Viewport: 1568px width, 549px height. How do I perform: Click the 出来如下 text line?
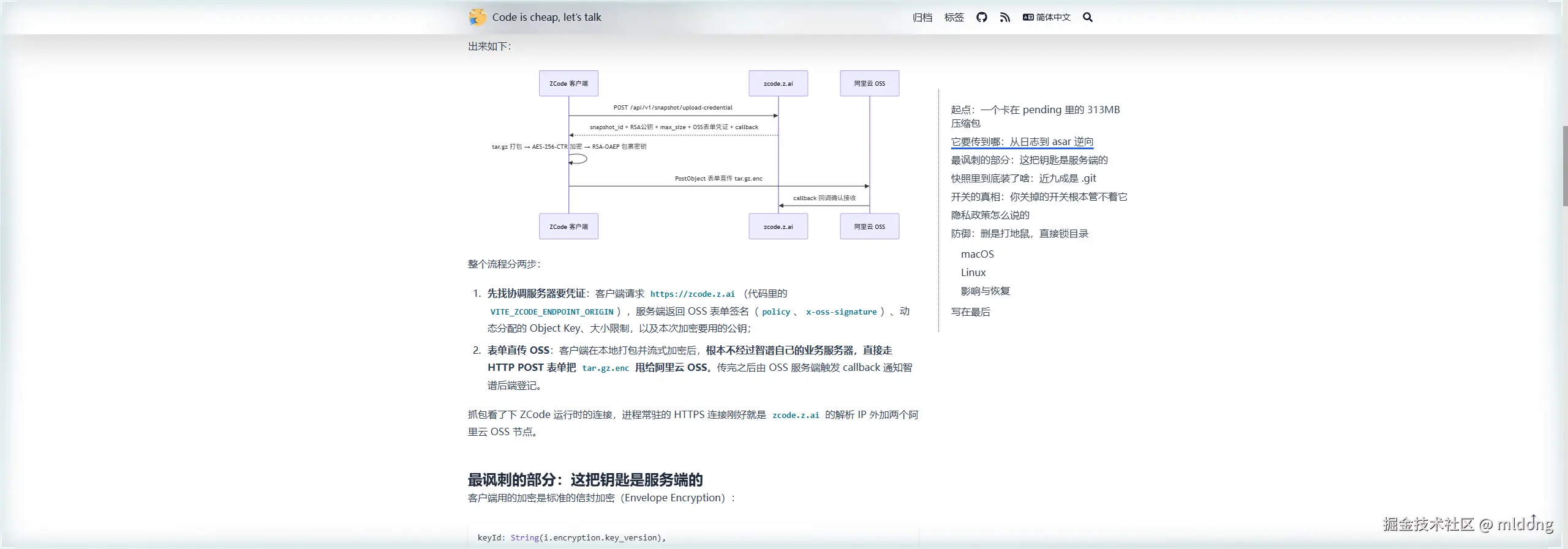click(x=489, y=46)
